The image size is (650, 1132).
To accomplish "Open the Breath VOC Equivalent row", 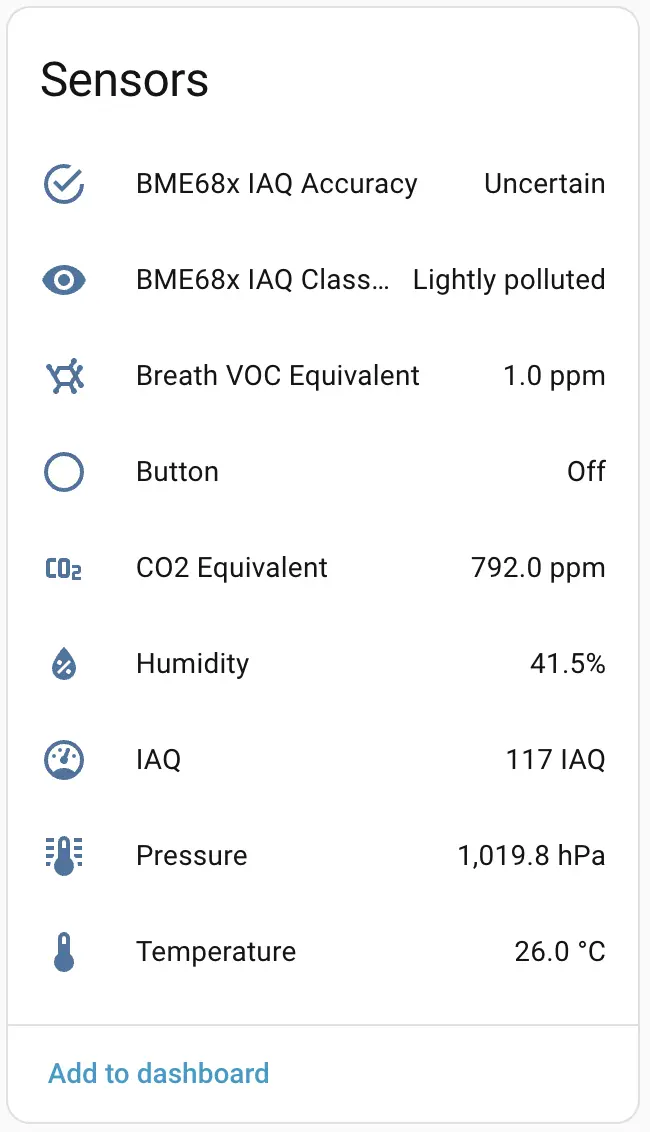I will [278, 376].
